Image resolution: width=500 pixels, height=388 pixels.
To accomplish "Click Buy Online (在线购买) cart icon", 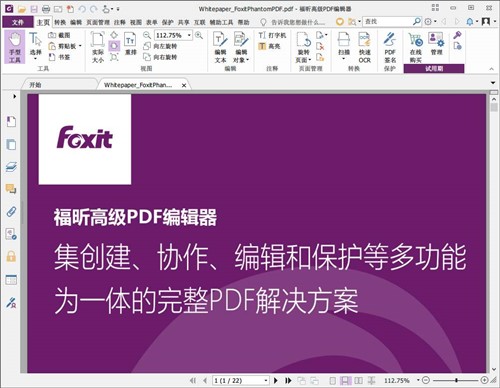I will pyautogui.click(x=416, y=40).
